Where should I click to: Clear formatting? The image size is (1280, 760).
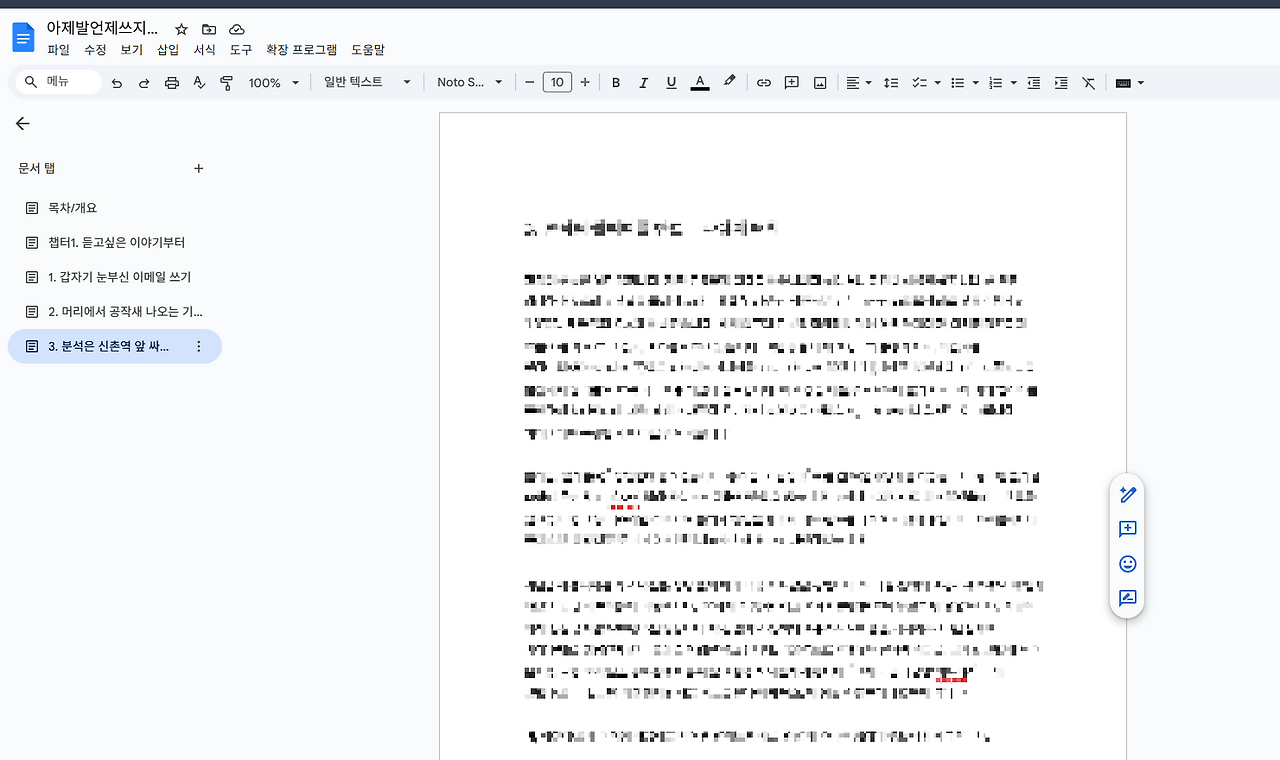click(1089, 83)
